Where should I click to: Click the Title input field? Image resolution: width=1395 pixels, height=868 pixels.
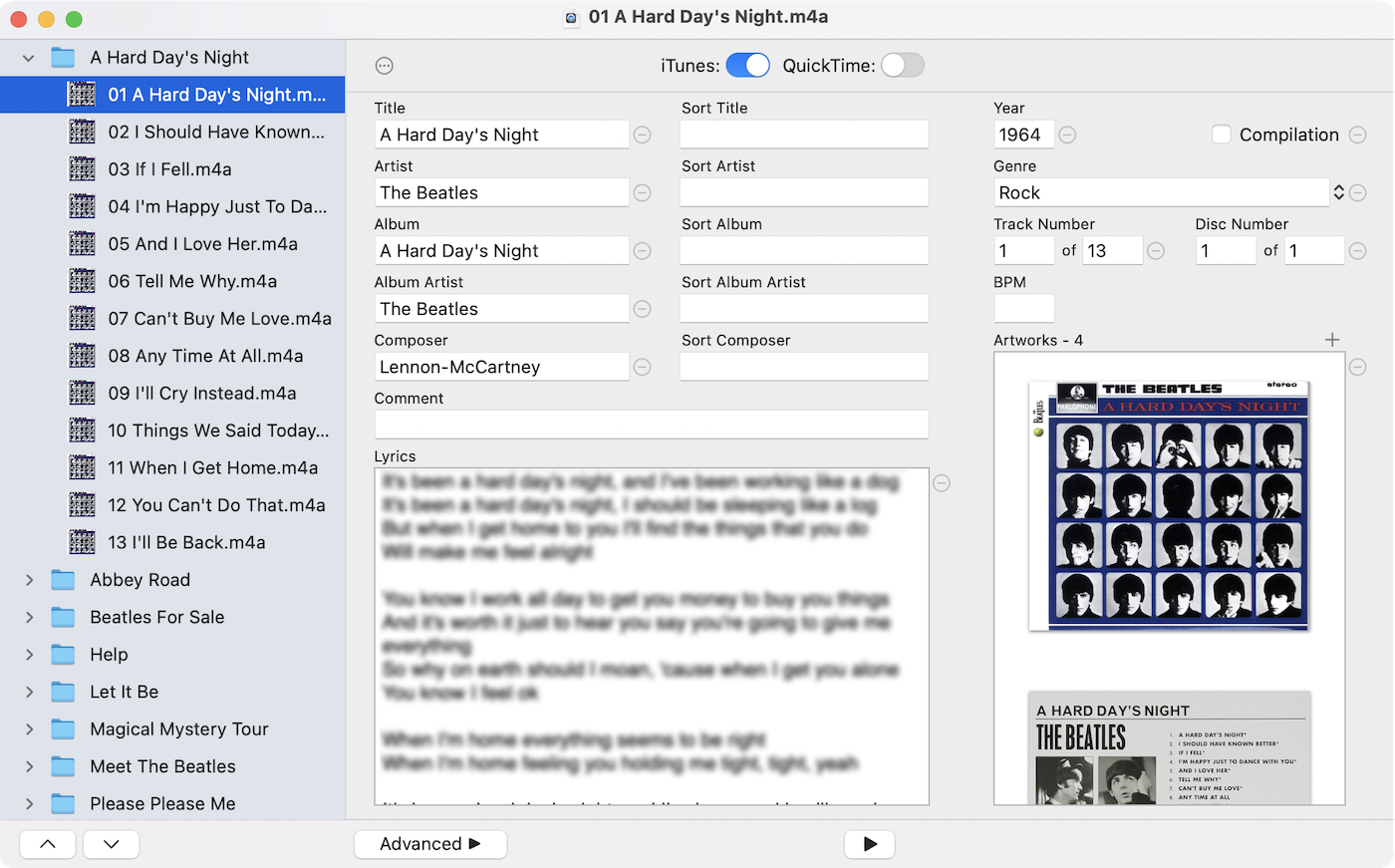click(x=501, y=135)
